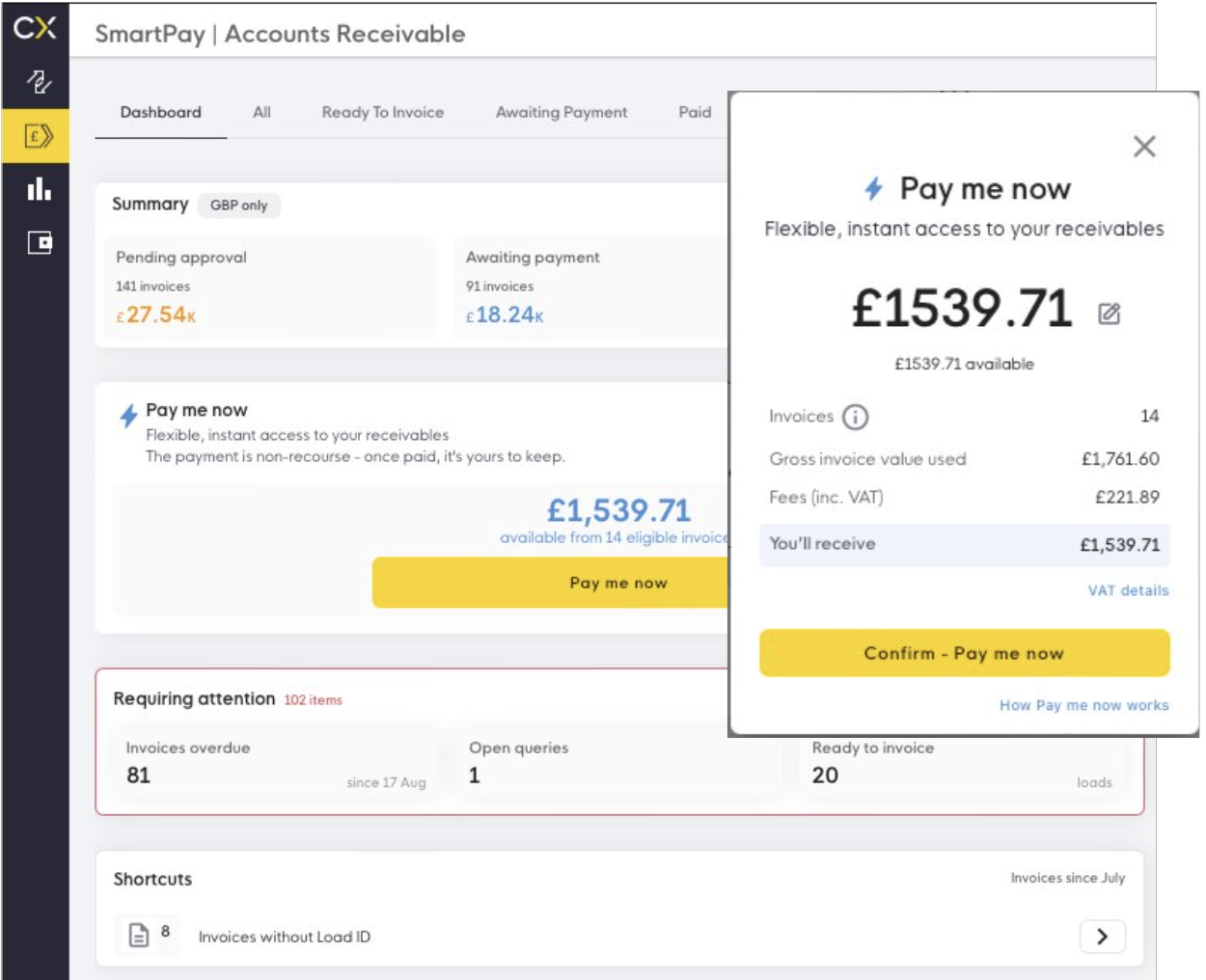Image resolution: width=1206 pixels, height=980 pixels.
Task: Click the CX logo in sidebar
Action: pos(35,28)
